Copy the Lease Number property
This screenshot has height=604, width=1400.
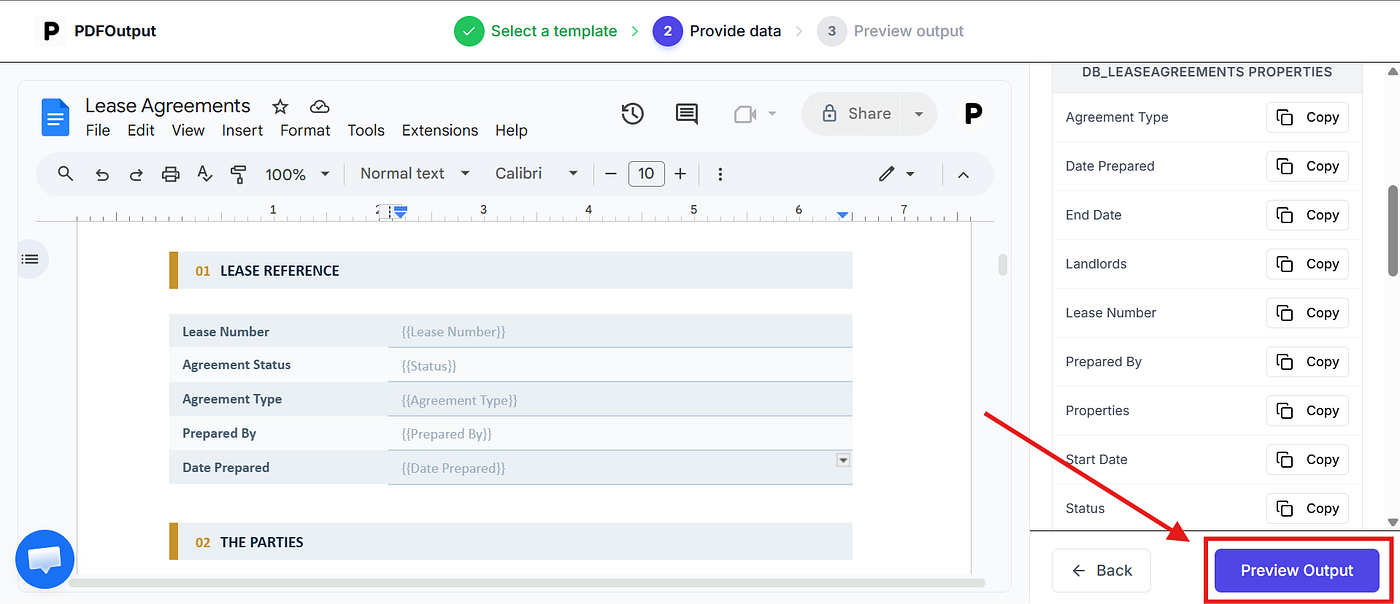[x=1308, y=313]
